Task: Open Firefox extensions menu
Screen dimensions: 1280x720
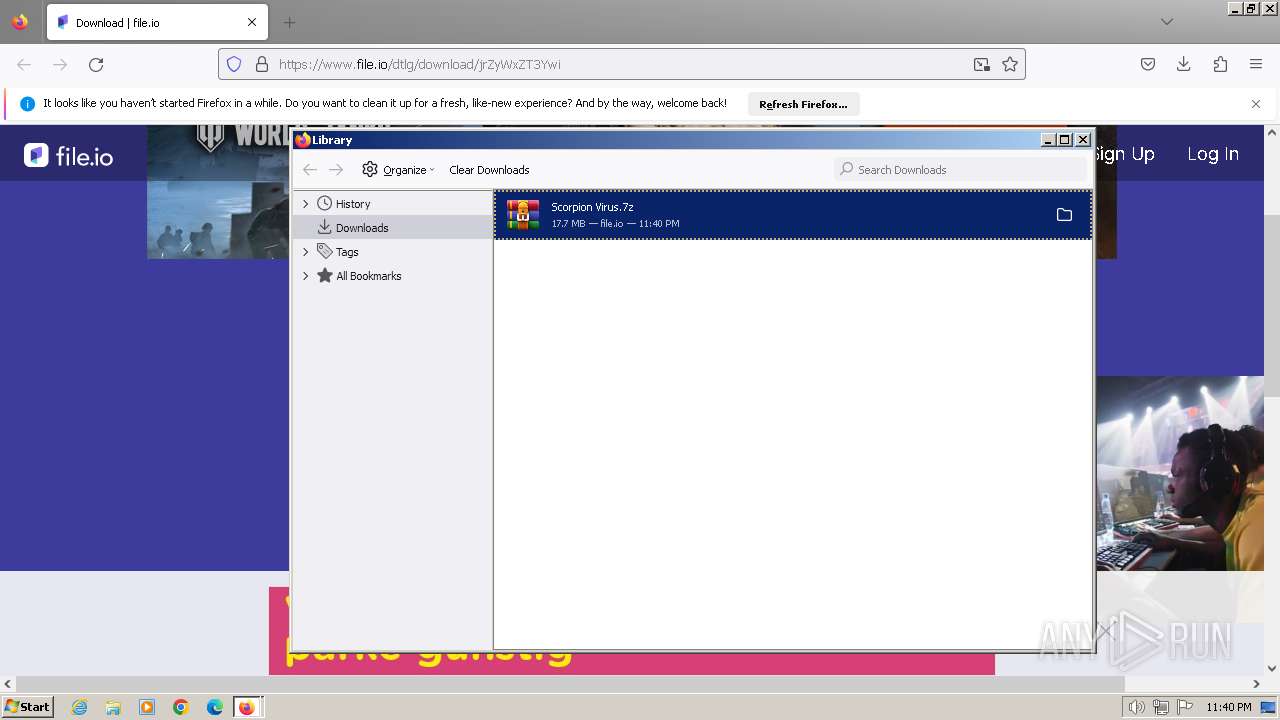Action: pos(1220,64)
